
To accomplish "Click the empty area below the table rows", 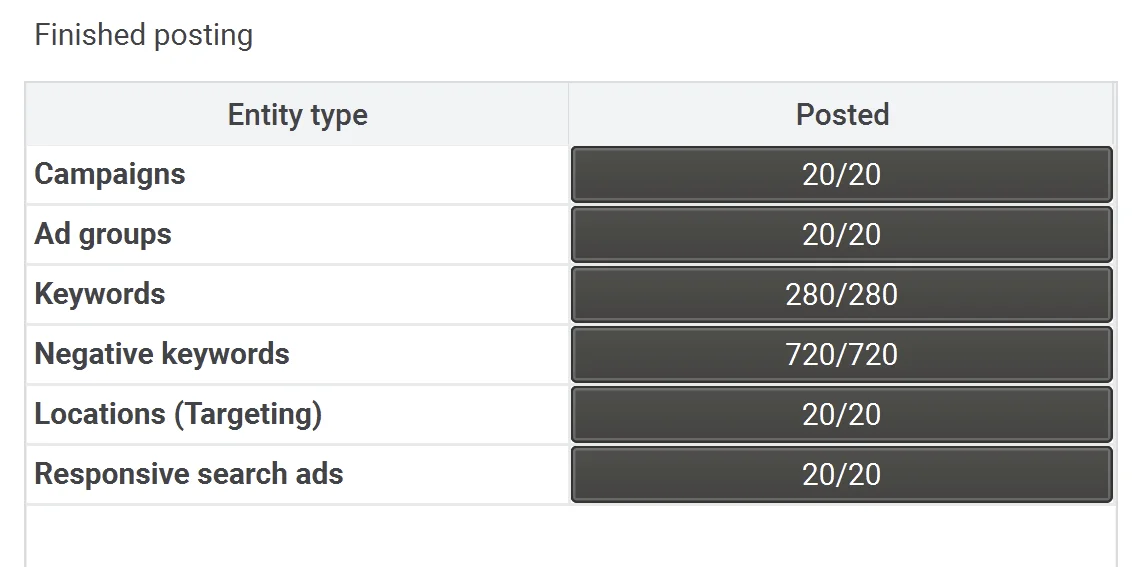I will [x=571, y=536].
